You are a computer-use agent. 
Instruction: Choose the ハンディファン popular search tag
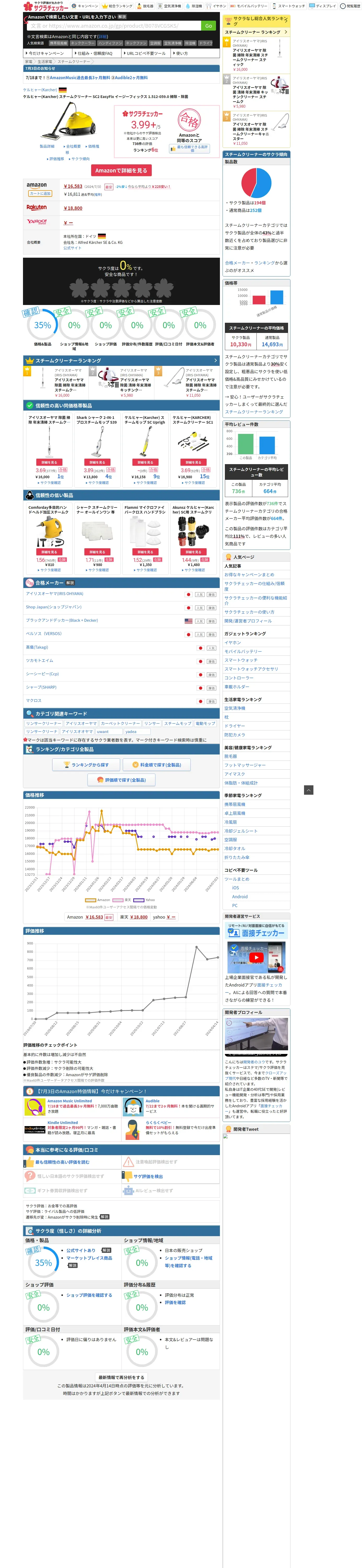tap(110, 43)
